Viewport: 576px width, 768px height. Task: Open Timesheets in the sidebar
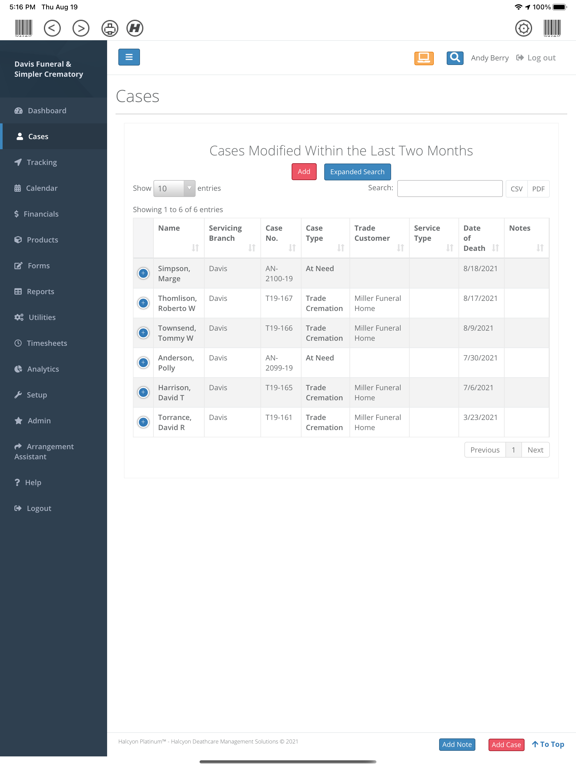(x=53, y=343)
